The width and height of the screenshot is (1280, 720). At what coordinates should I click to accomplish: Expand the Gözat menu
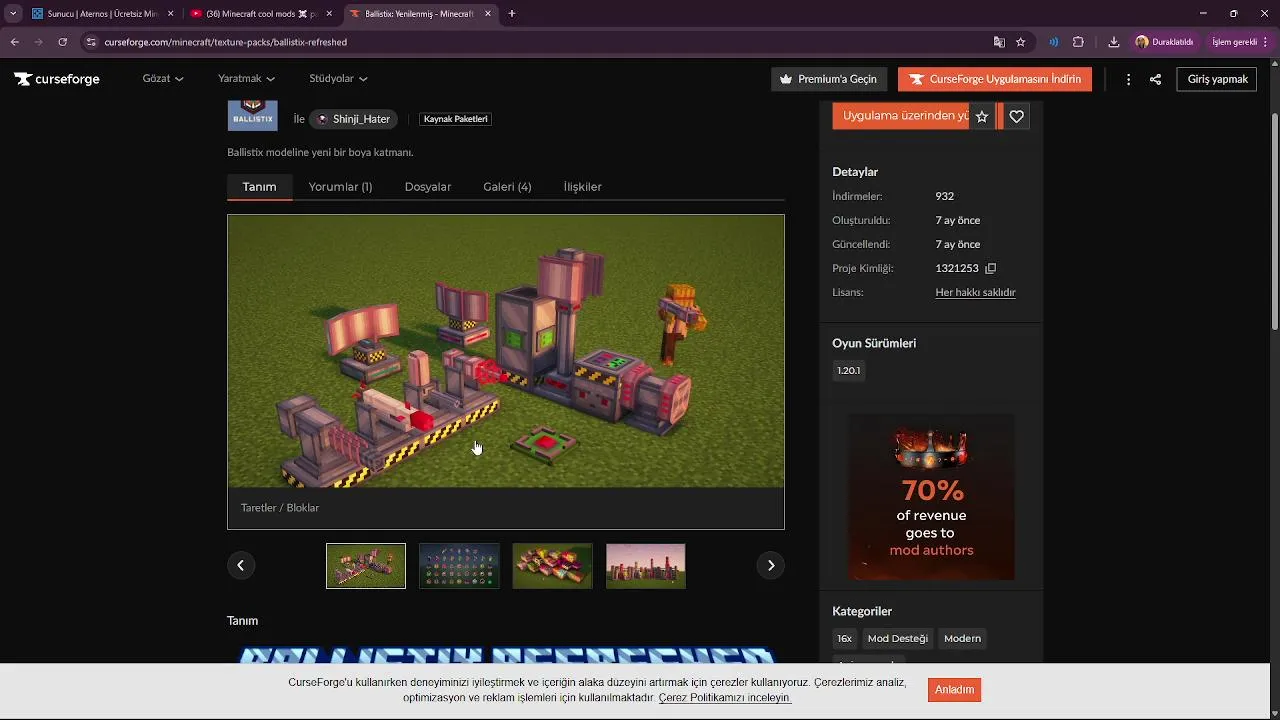click(x=162, y=79)
